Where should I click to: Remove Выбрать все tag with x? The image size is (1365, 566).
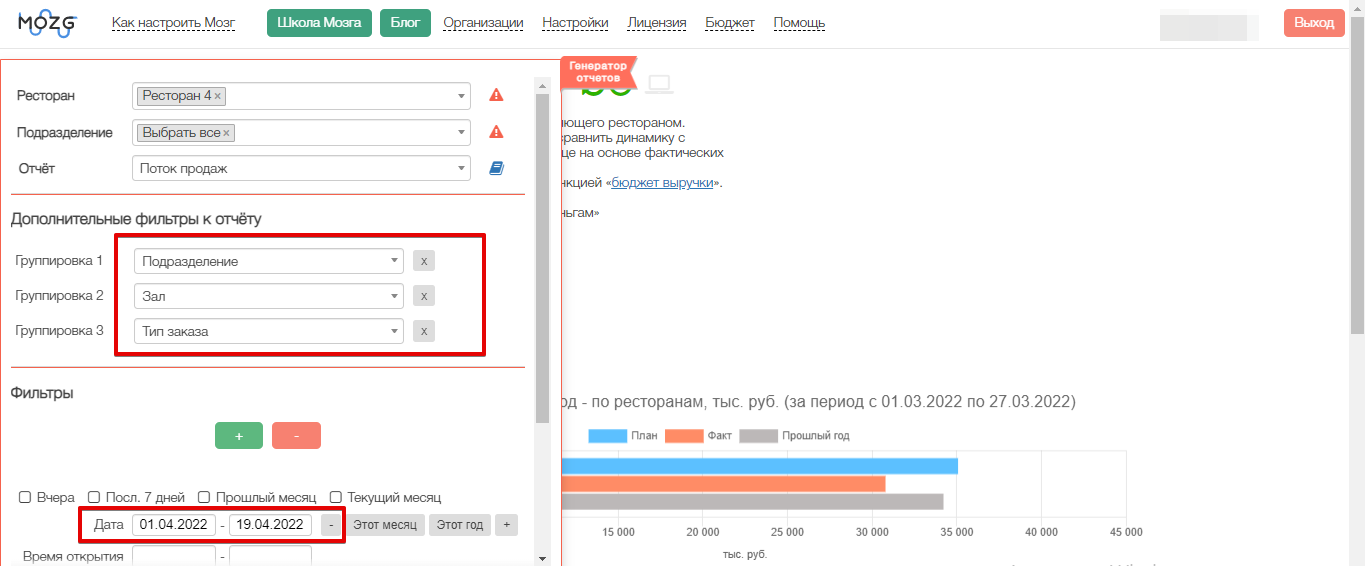point(226,132)
